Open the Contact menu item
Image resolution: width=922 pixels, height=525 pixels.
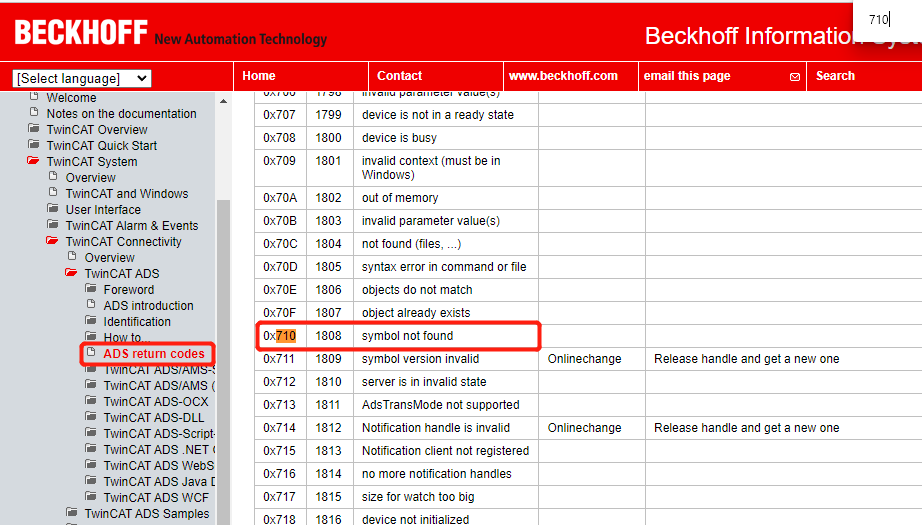coord(399,76)
